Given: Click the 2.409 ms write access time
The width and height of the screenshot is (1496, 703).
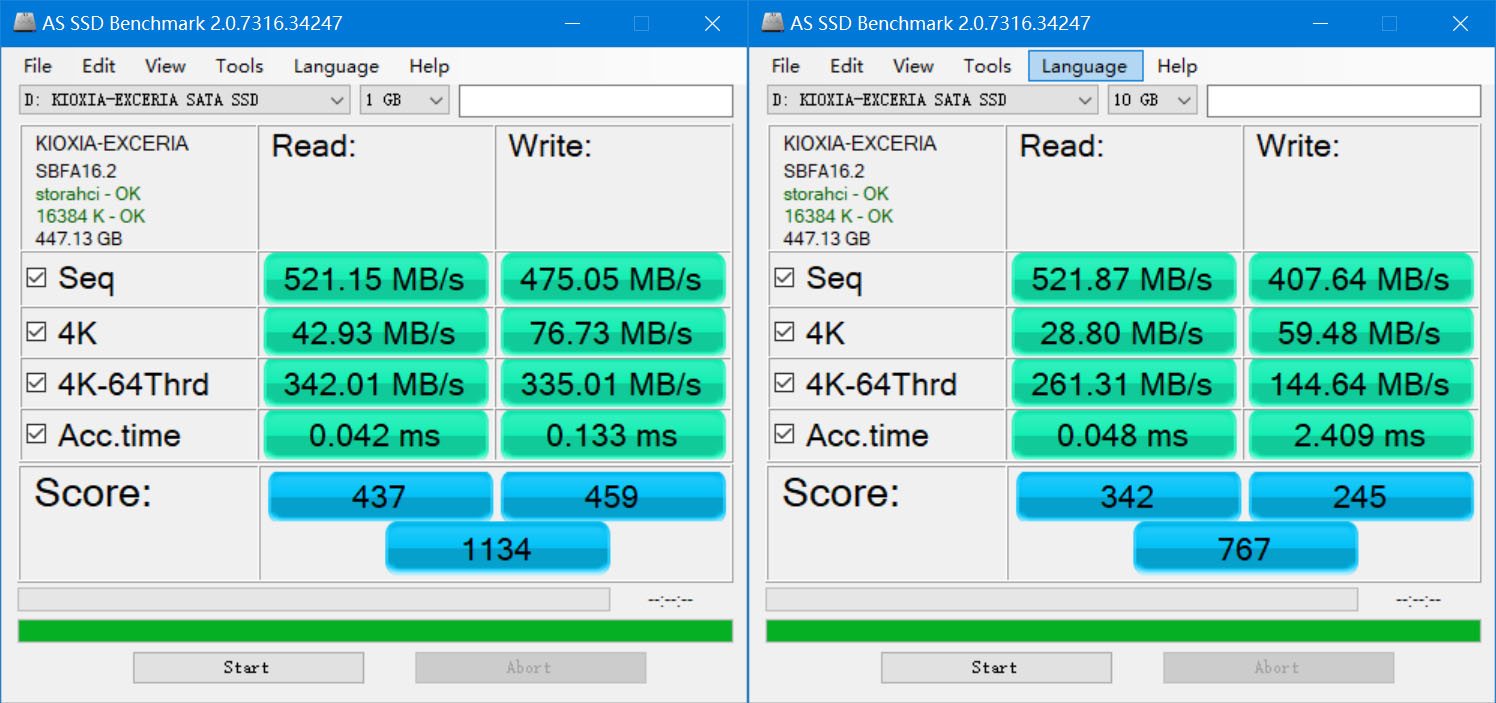Looking at the screenshot, I should click(1360, 435).
